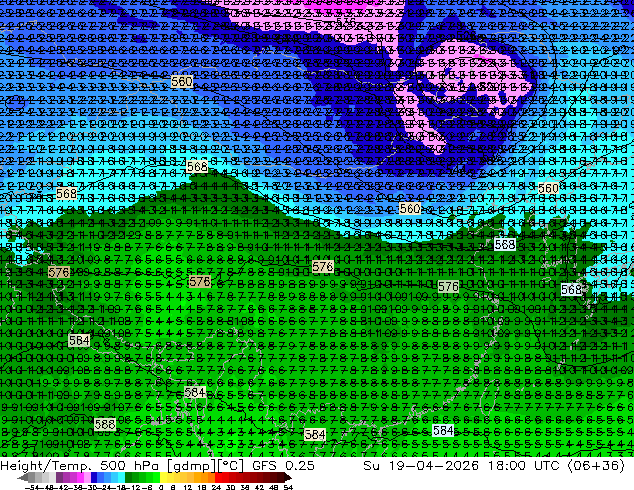This screenshot has width=634, height=490.
Task: Click the "[°C]" temperature unit label
Action: (x=231, y=466)
